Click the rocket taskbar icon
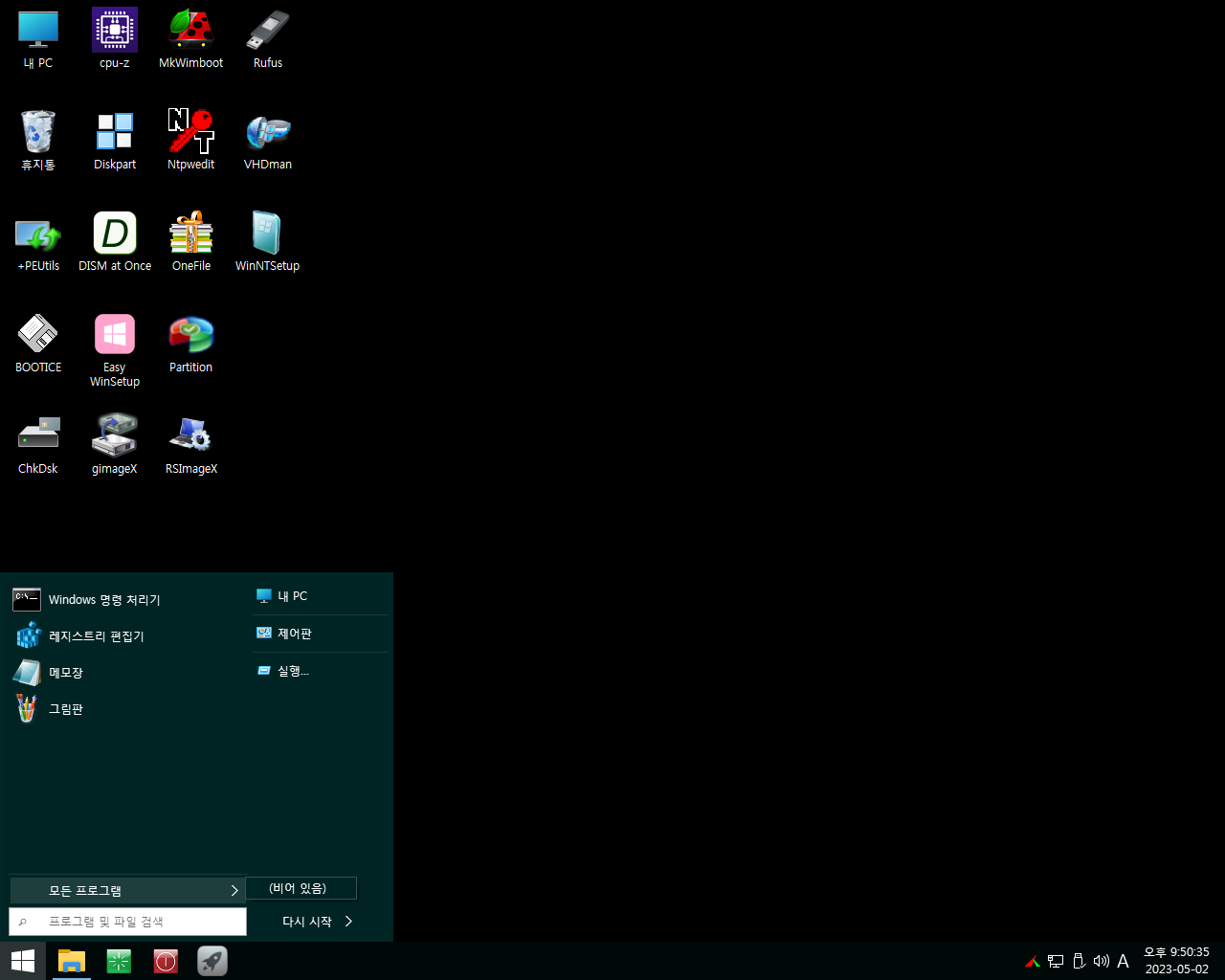 (212, 961)
